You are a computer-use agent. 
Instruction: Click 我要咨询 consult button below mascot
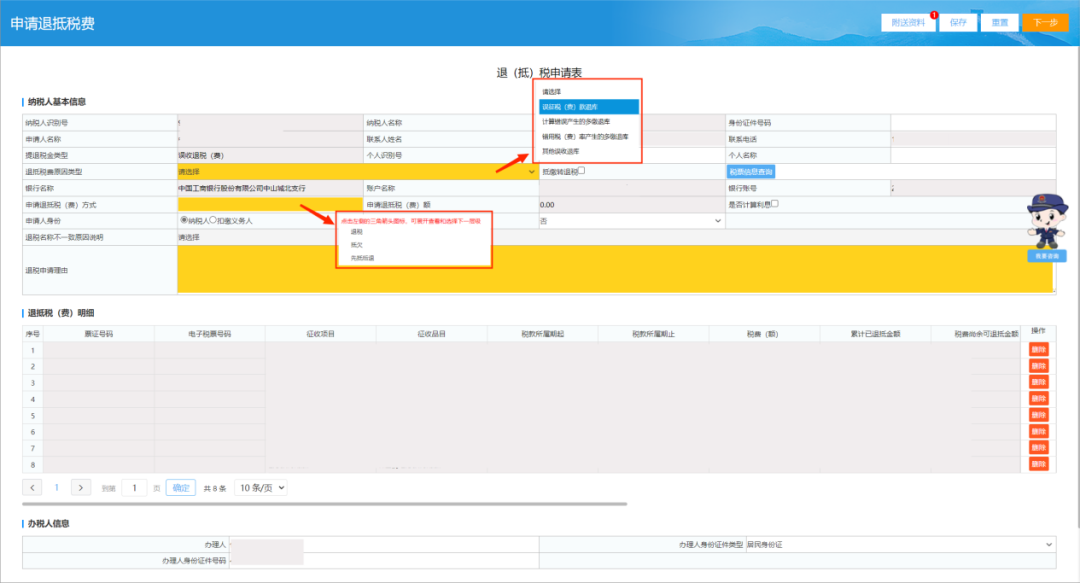pyautogui.click(x=1047, y=256)
